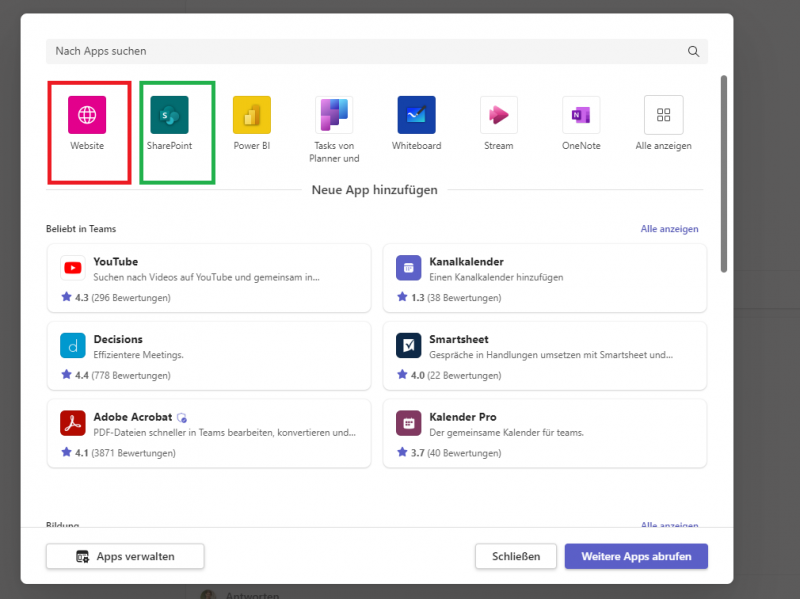Select the Tasks von Planner icon
The image size is (800, 599).
[x=333, y=113]
